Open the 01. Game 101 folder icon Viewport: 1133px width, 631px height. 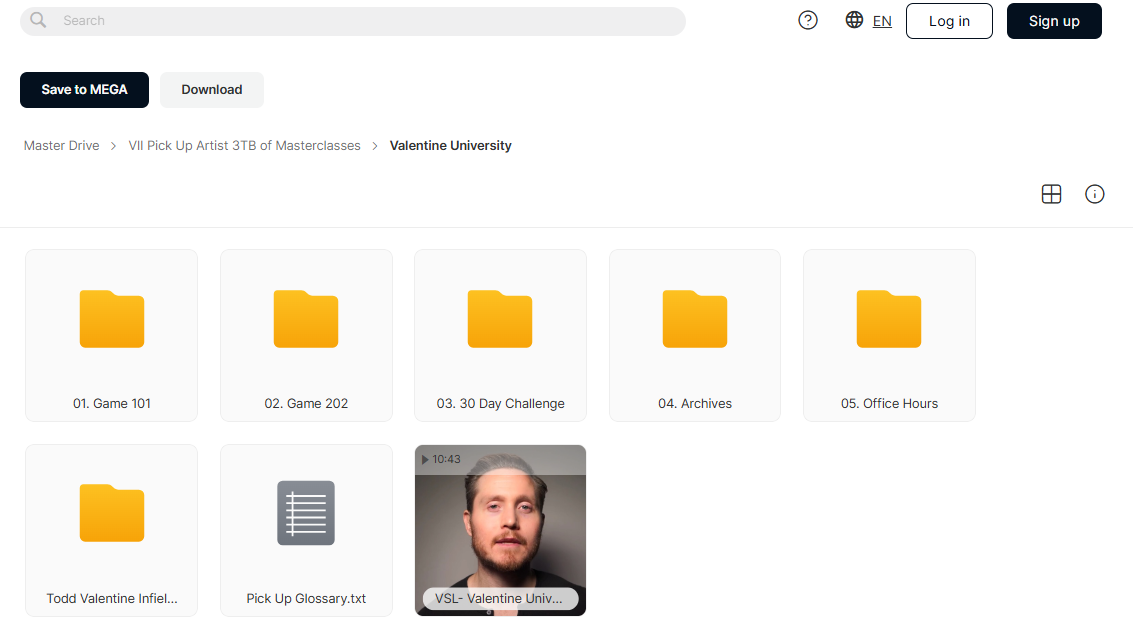(112, 319)
